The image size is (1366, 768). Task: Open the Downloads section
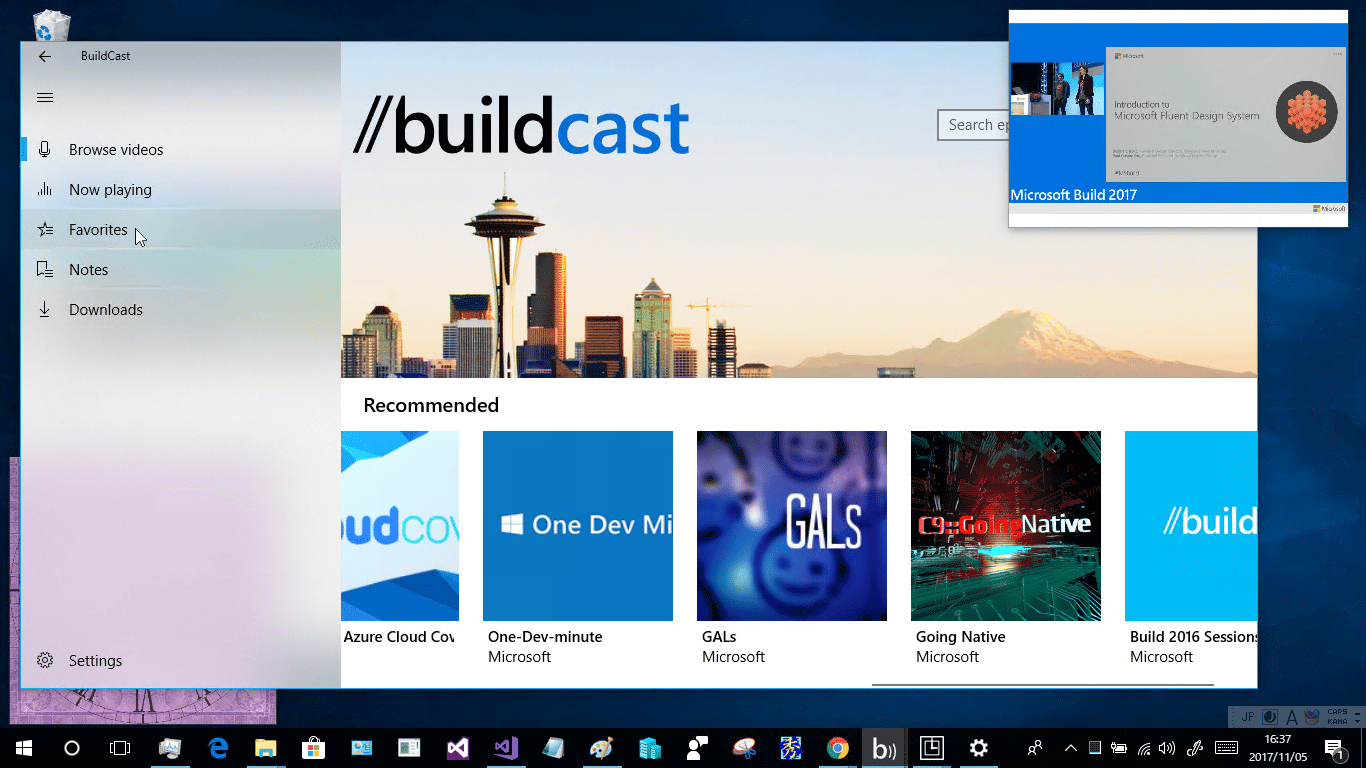point(180,310)
